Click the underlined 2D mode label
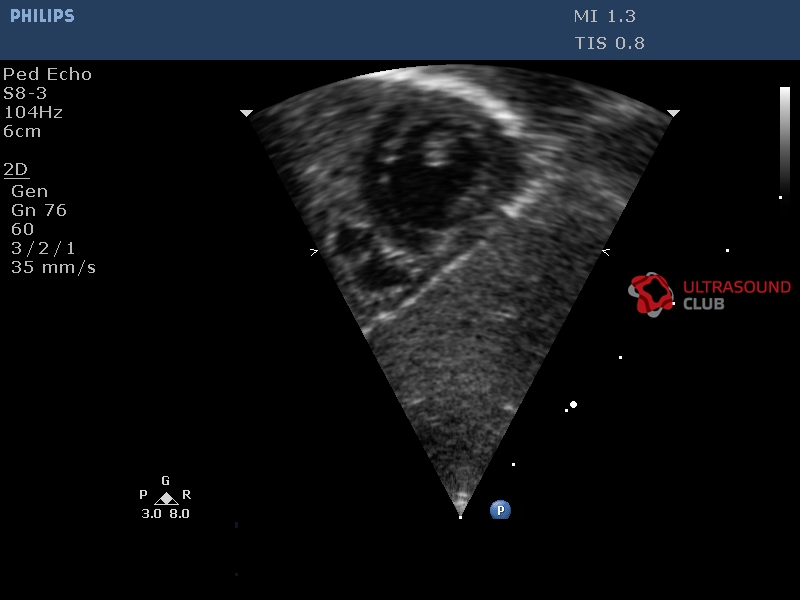 tap(16, 169)
